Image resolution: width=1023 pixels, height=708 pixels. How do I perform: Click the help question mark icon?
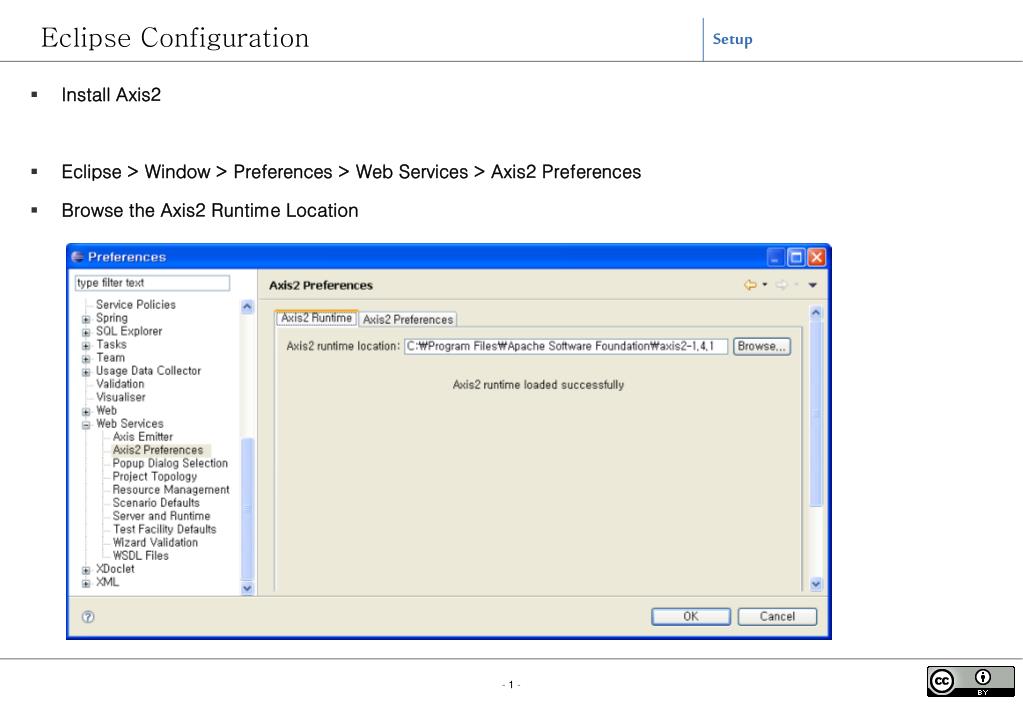[88, 617]
